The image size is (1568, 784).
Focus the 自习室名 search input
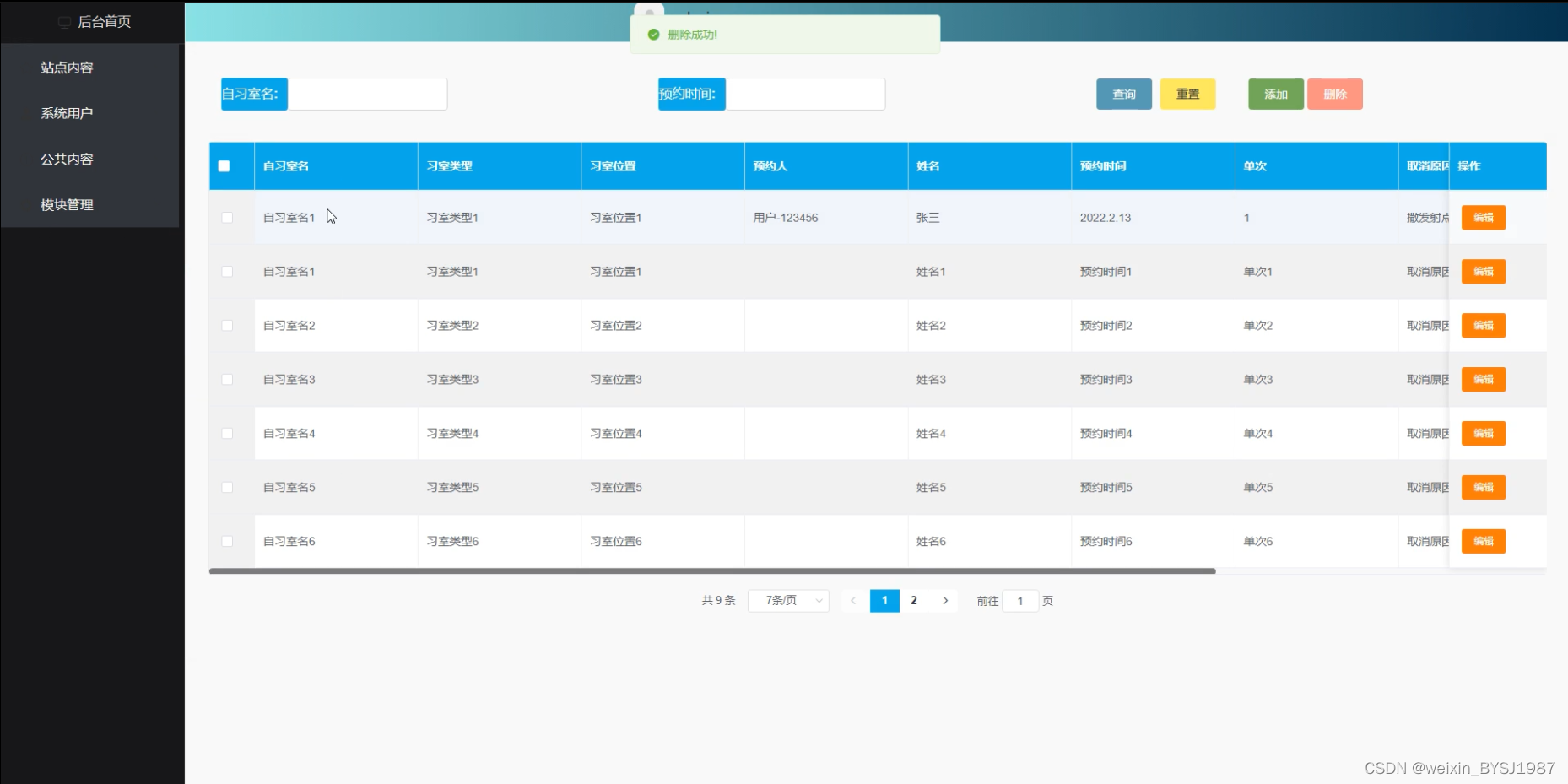coord(367,94)
